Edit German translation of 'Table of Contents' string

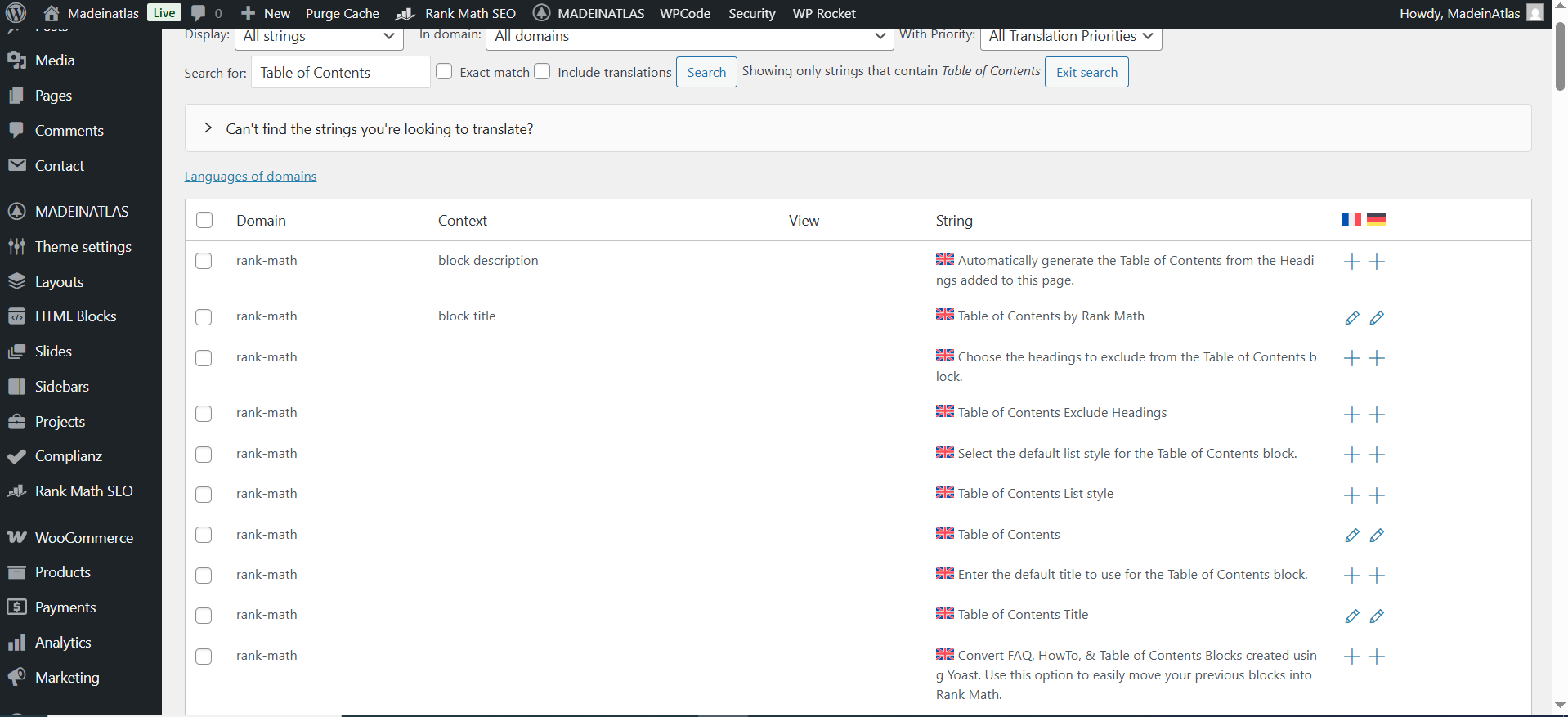coord(1377,536)
